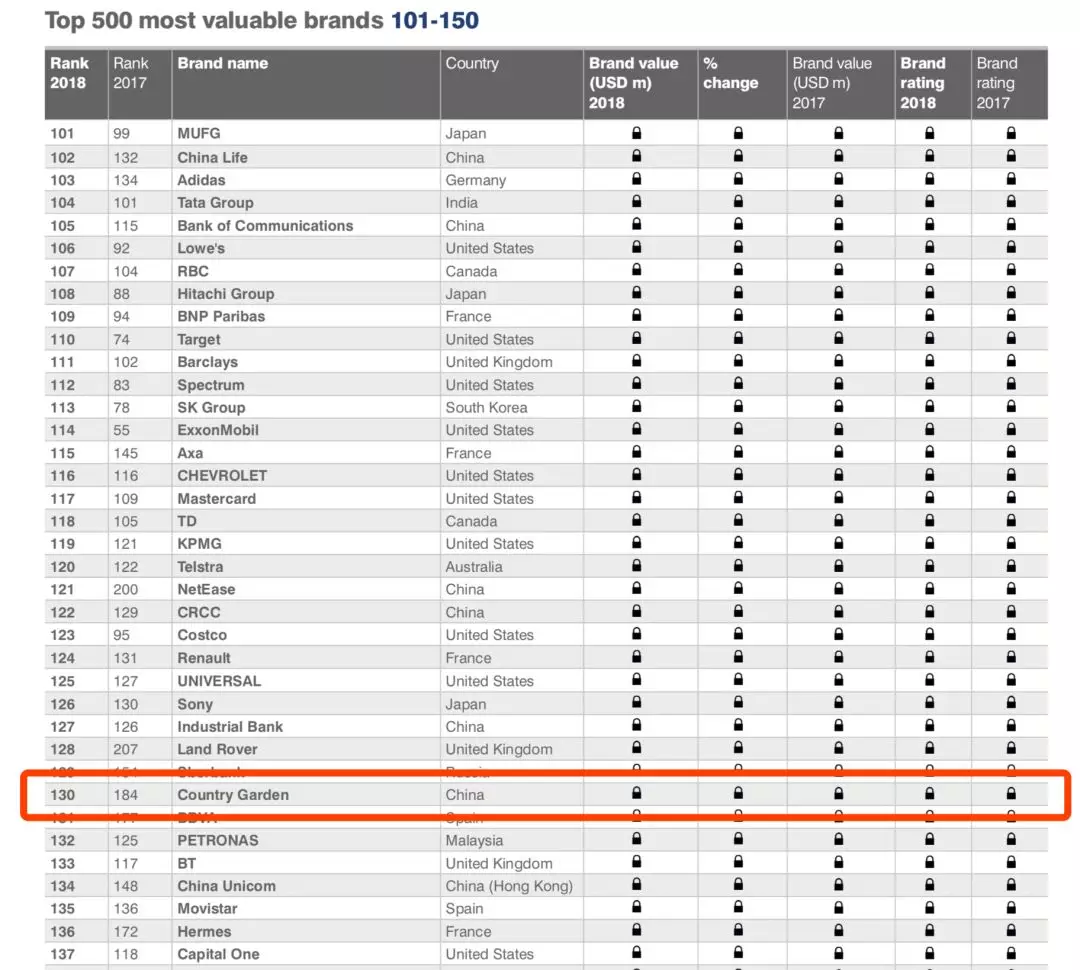Click Country Garden Brand rating 2018 lock
Screen dimensions: 1080x970
[929, 793]
